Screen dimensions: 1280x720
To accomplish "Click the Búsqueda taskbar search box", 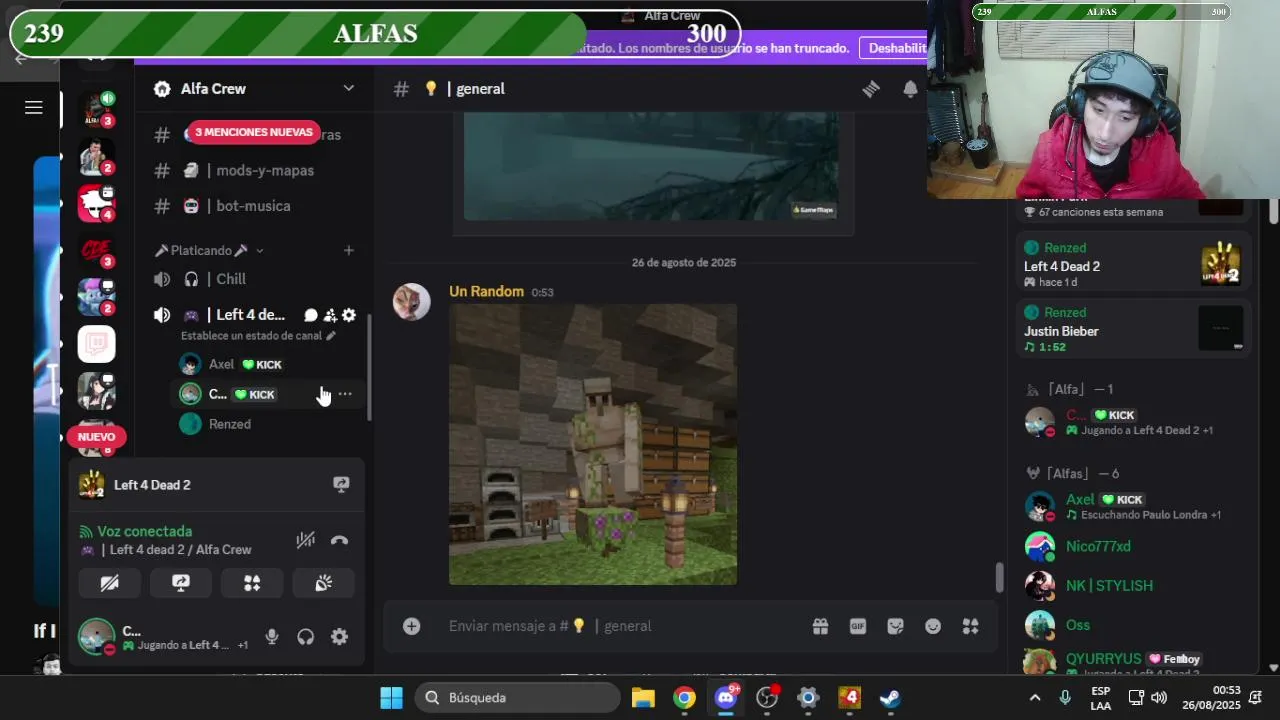I will pyautogui.click(x=517, y=697).
